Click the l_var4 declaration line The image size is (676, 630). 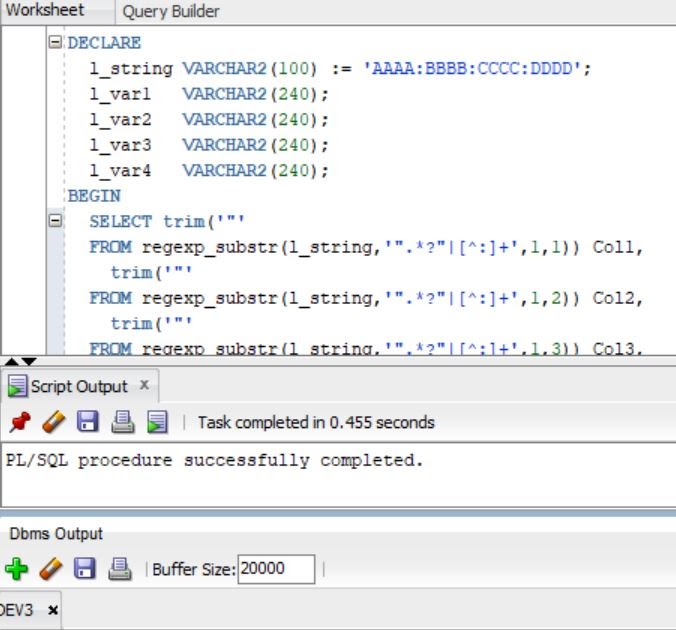[x=209, y=170]
